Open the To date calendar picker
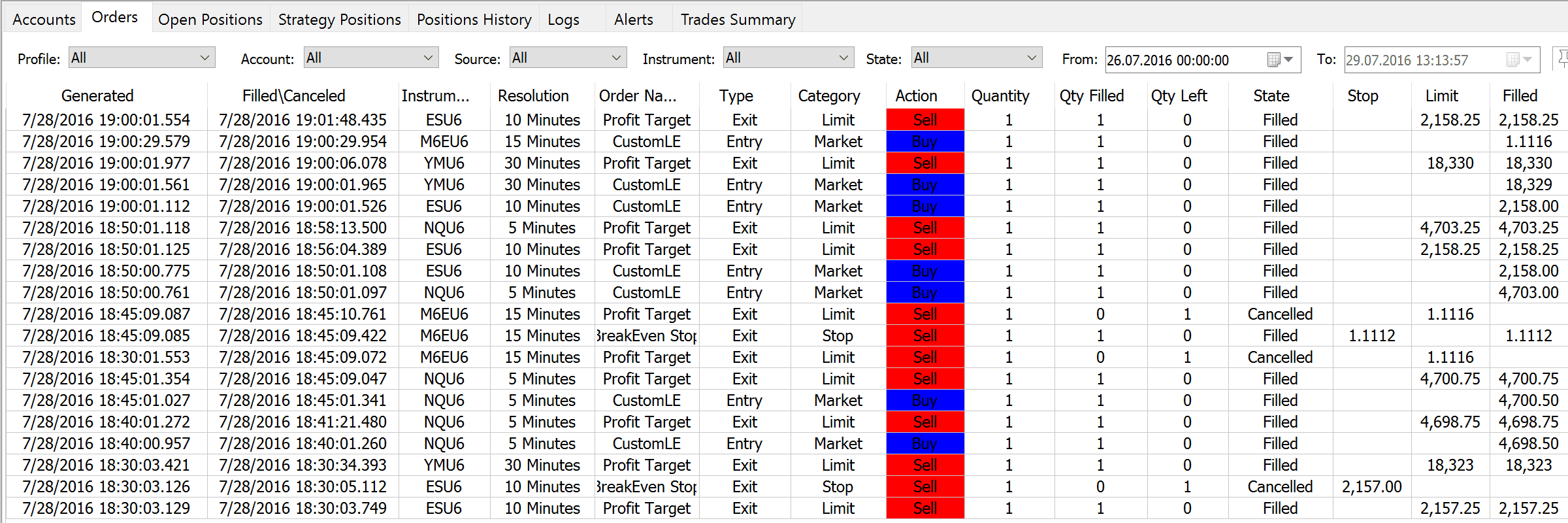 [1518, 59]
